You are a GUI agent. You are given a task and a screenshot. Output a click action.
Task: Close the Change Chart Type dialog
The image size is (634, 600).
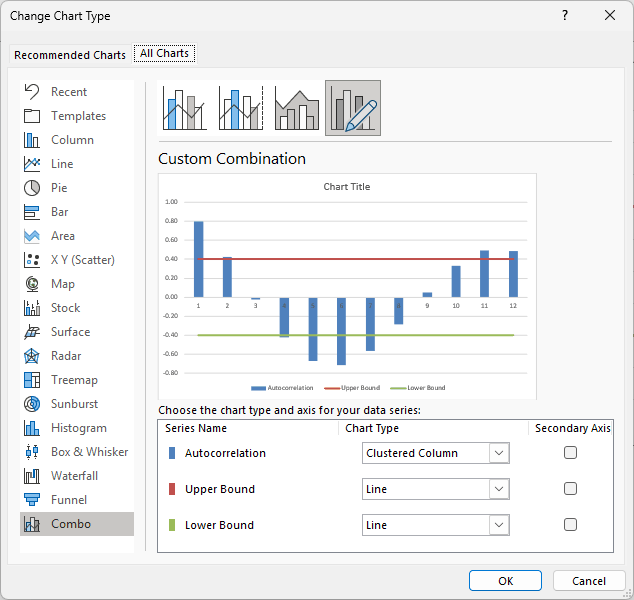[610, 15]
